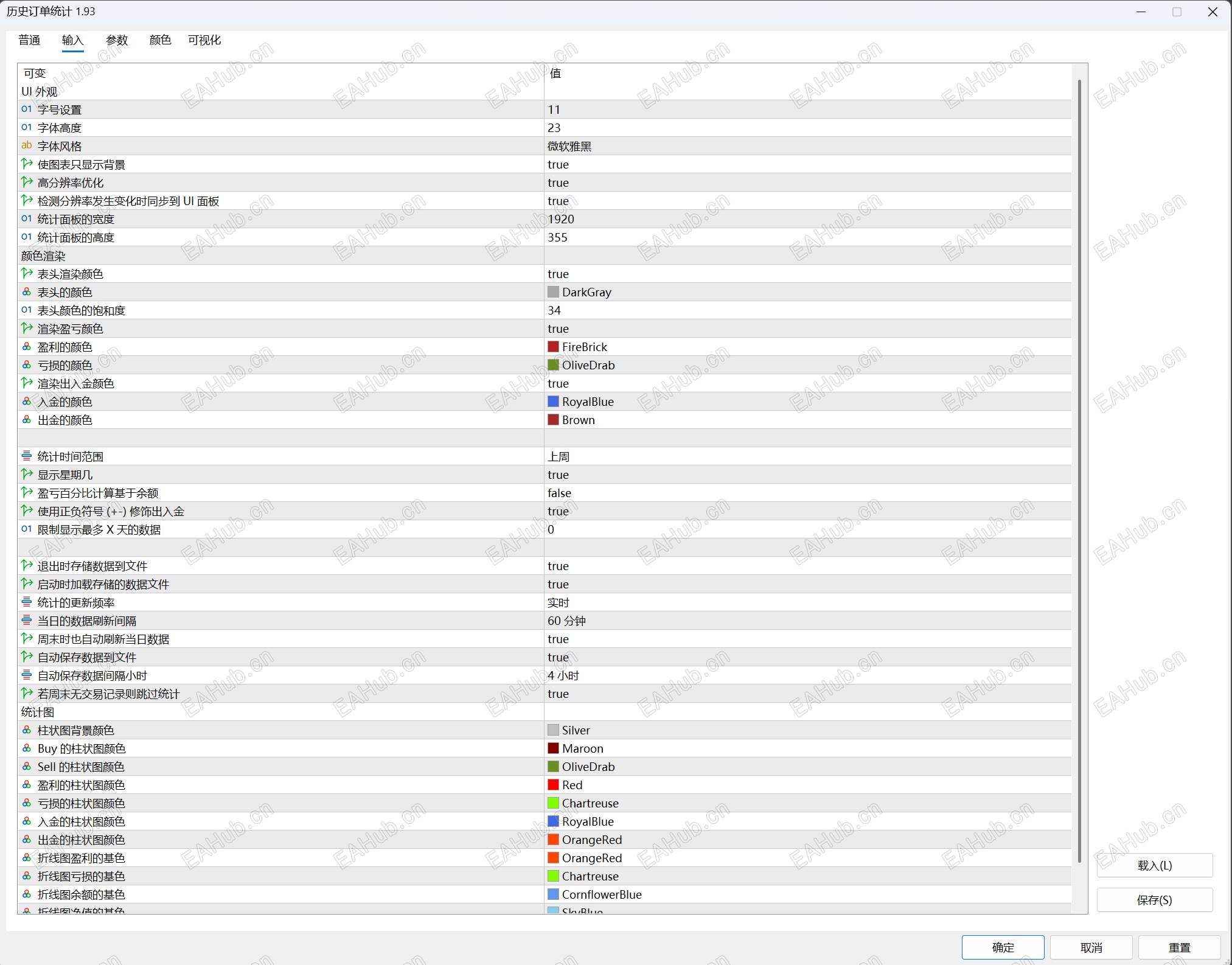This screenshot has width=1232, height=965.
Task: Toggle the false value of 盈亏百分比计算基于余额
Action: pos(559,493)
